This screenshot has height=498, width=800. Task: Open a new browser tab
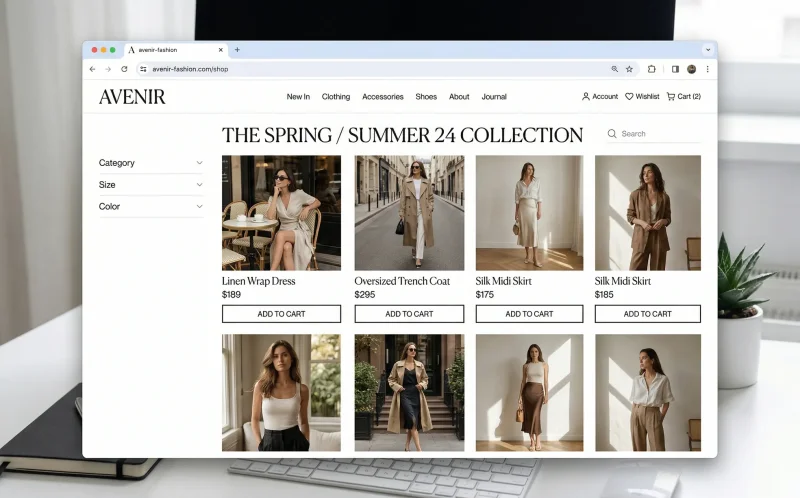pos(237,49)
